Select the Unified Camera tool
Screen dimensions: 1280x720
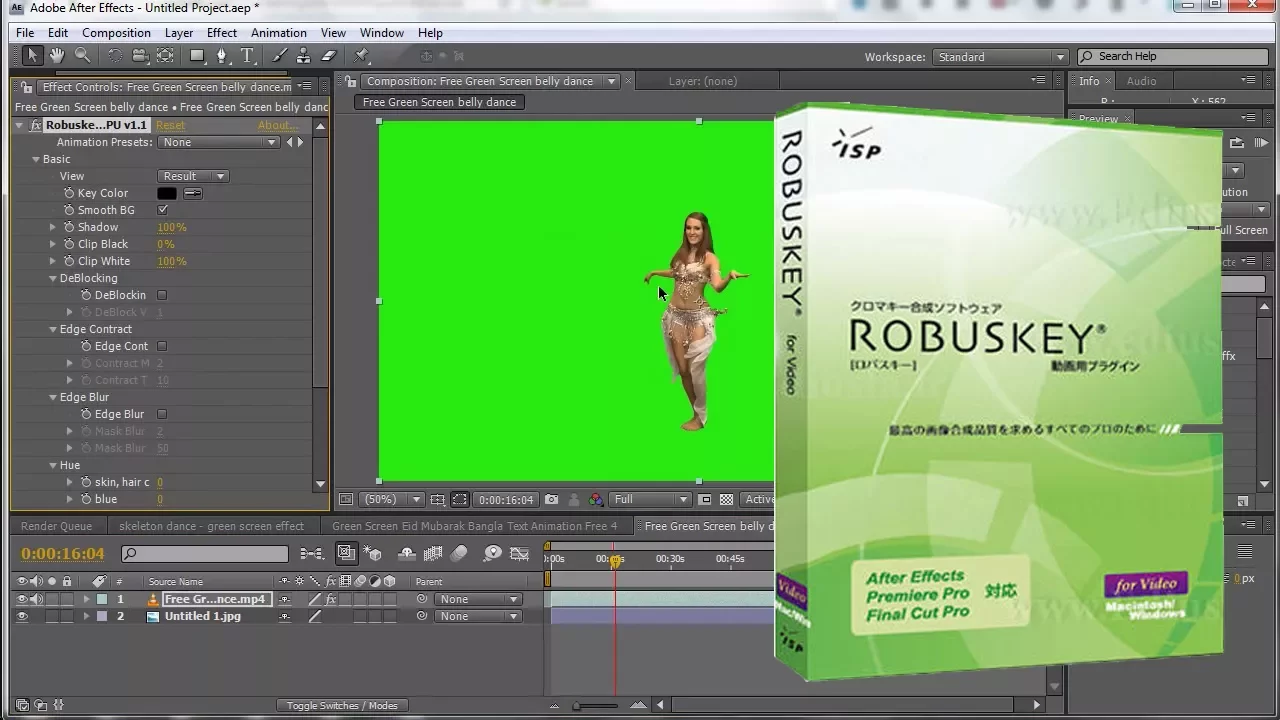[x=140, y=56]
